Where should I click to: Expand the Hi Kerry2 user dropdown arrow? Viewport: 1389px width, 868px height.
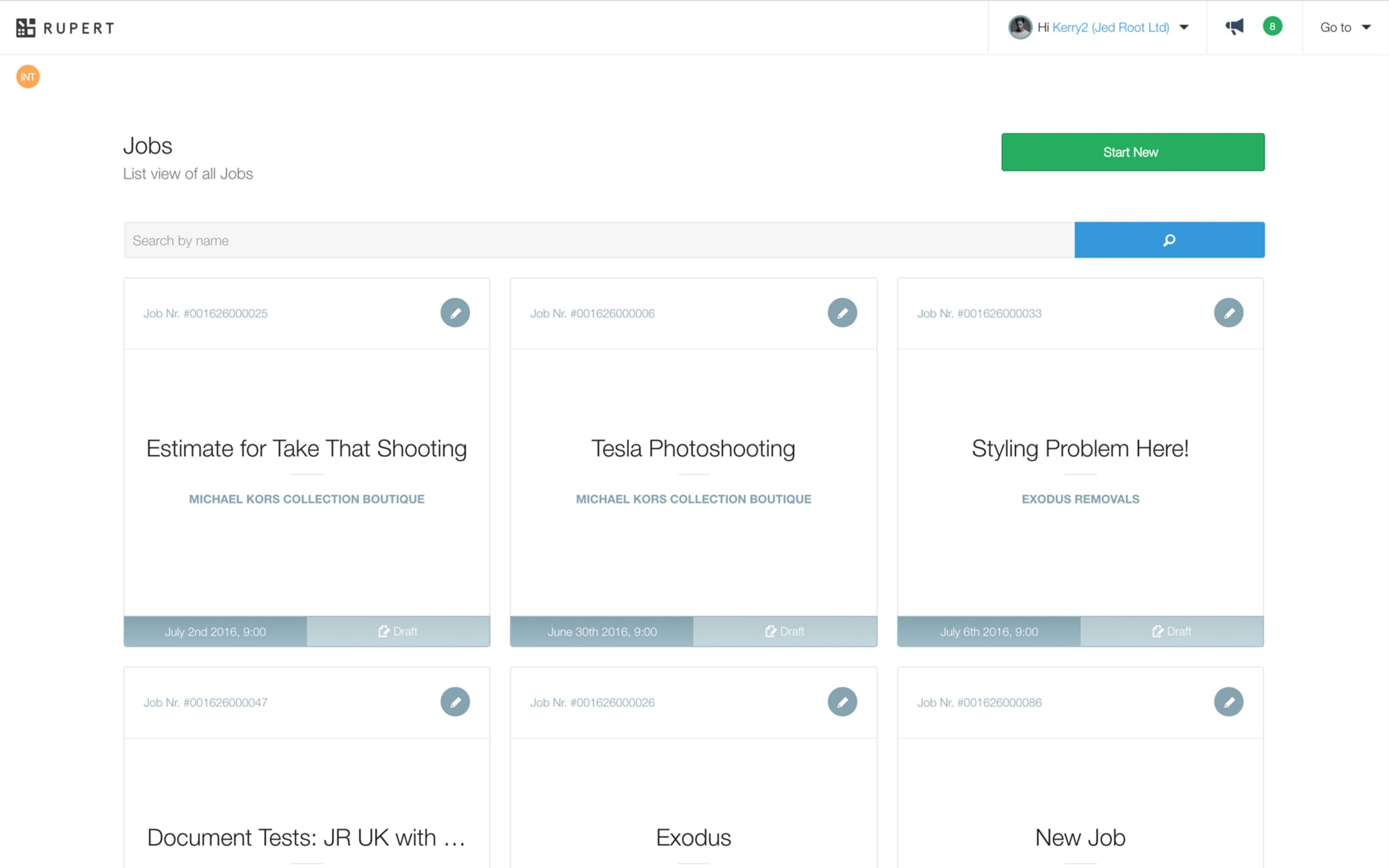point(1184,28)
